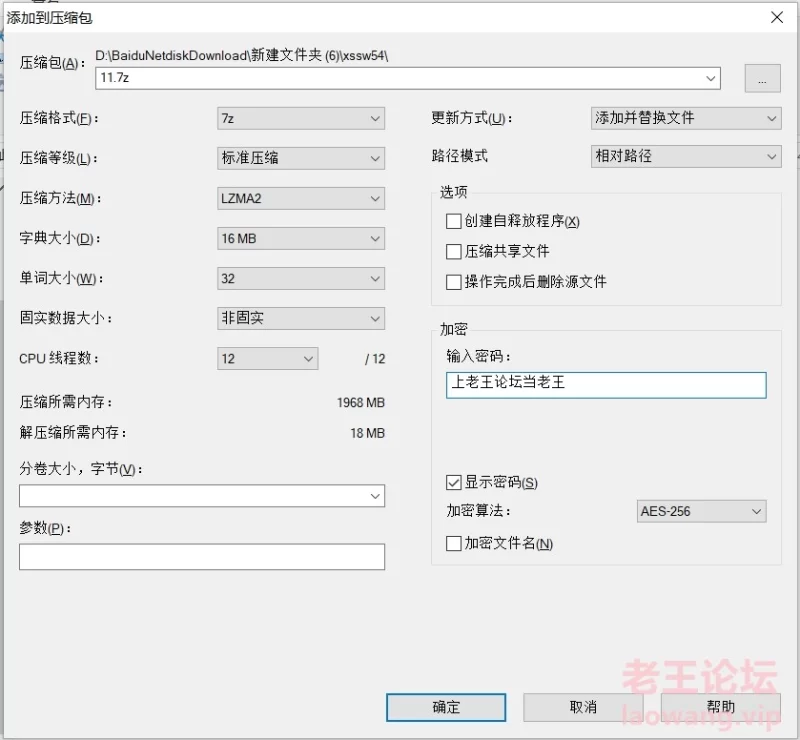800x740 pixels.
Task: Open the 加密算法 dropdown showing AES-256
Action: pyautogui.click(x=702, y=511)
